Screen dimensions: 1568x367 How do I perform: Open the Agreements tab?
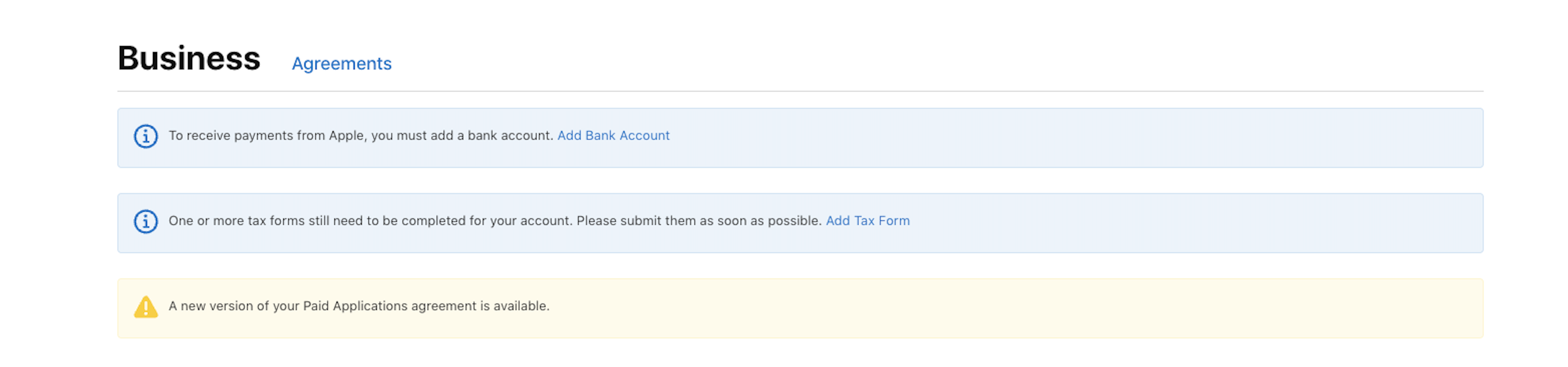pyautogui.click(x=342, y=63)
